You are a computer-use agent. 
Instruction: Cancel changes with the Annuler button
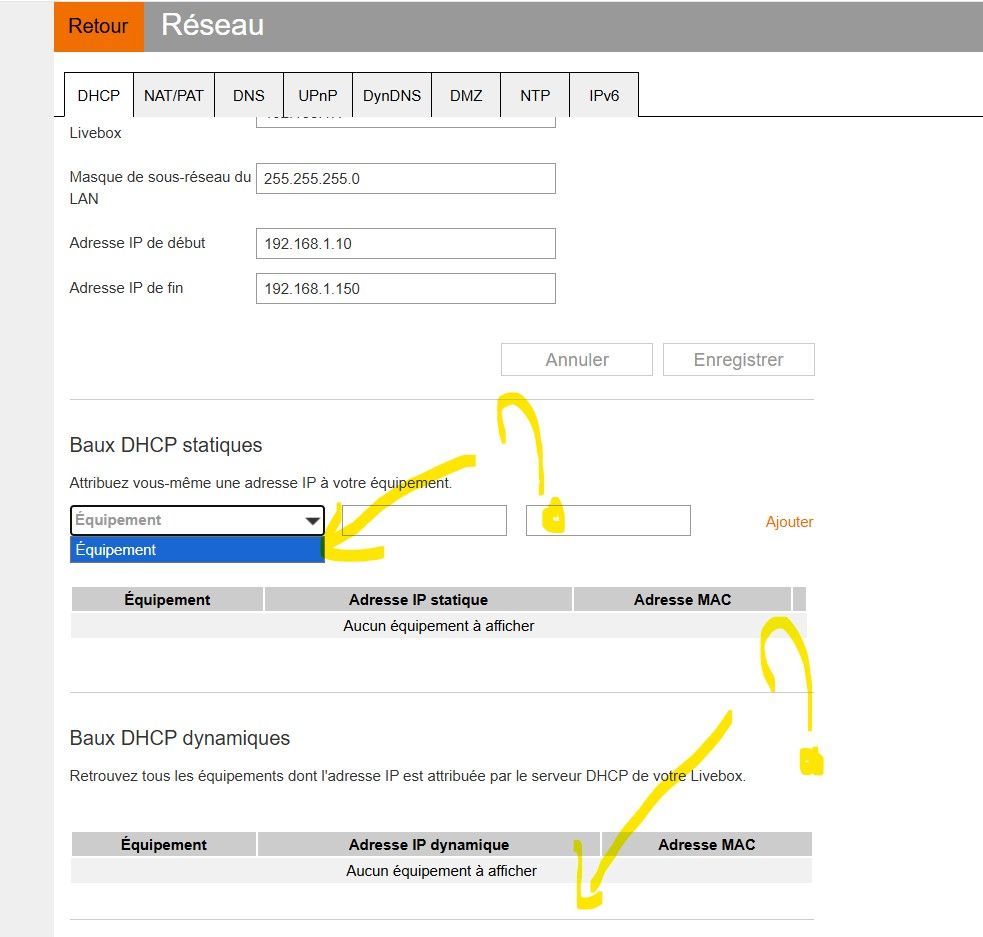(577, 360)
